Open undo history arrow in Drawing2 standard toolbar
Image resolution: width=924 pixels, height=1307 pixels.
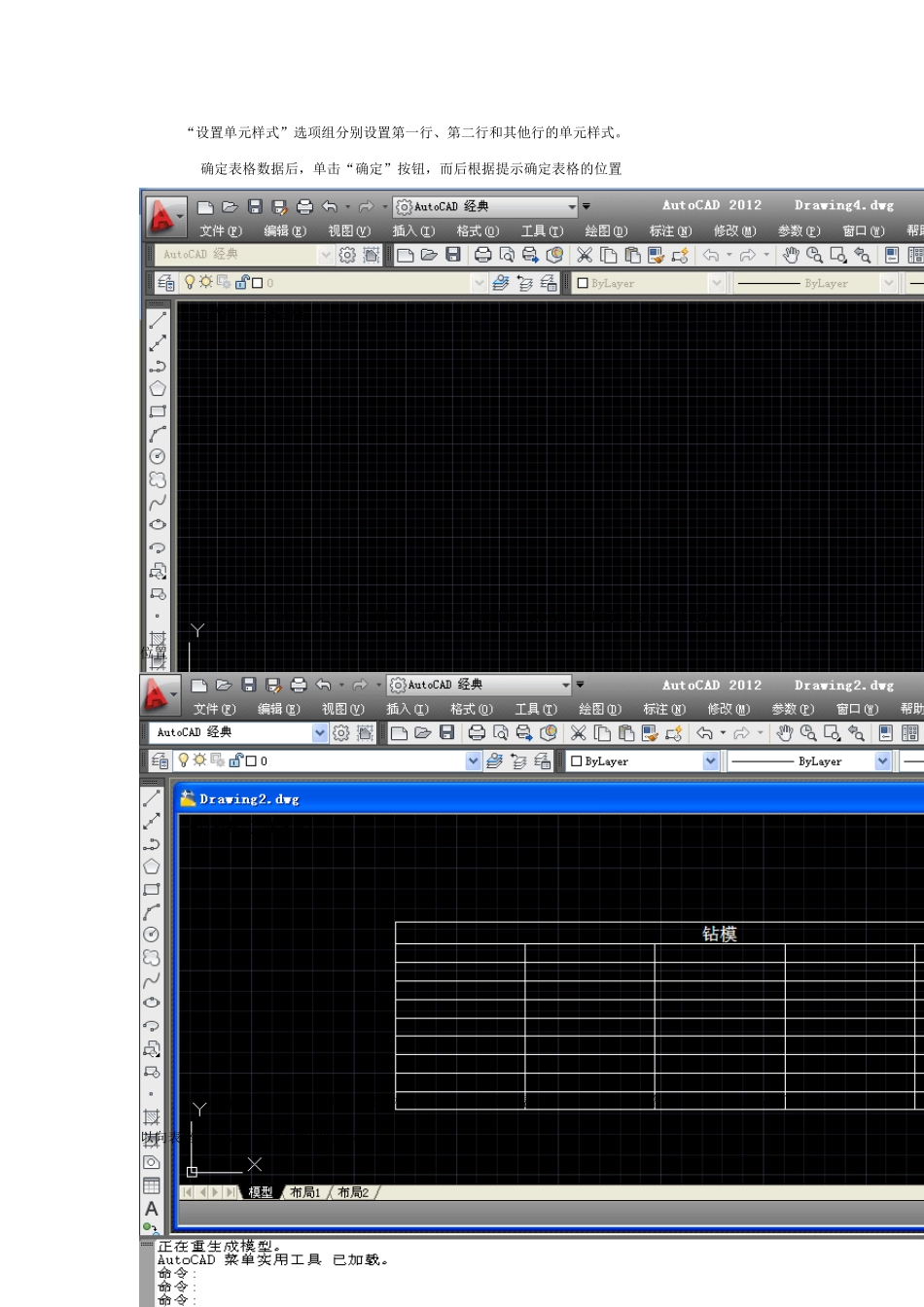pyautogui.click(x=723, y=733)
